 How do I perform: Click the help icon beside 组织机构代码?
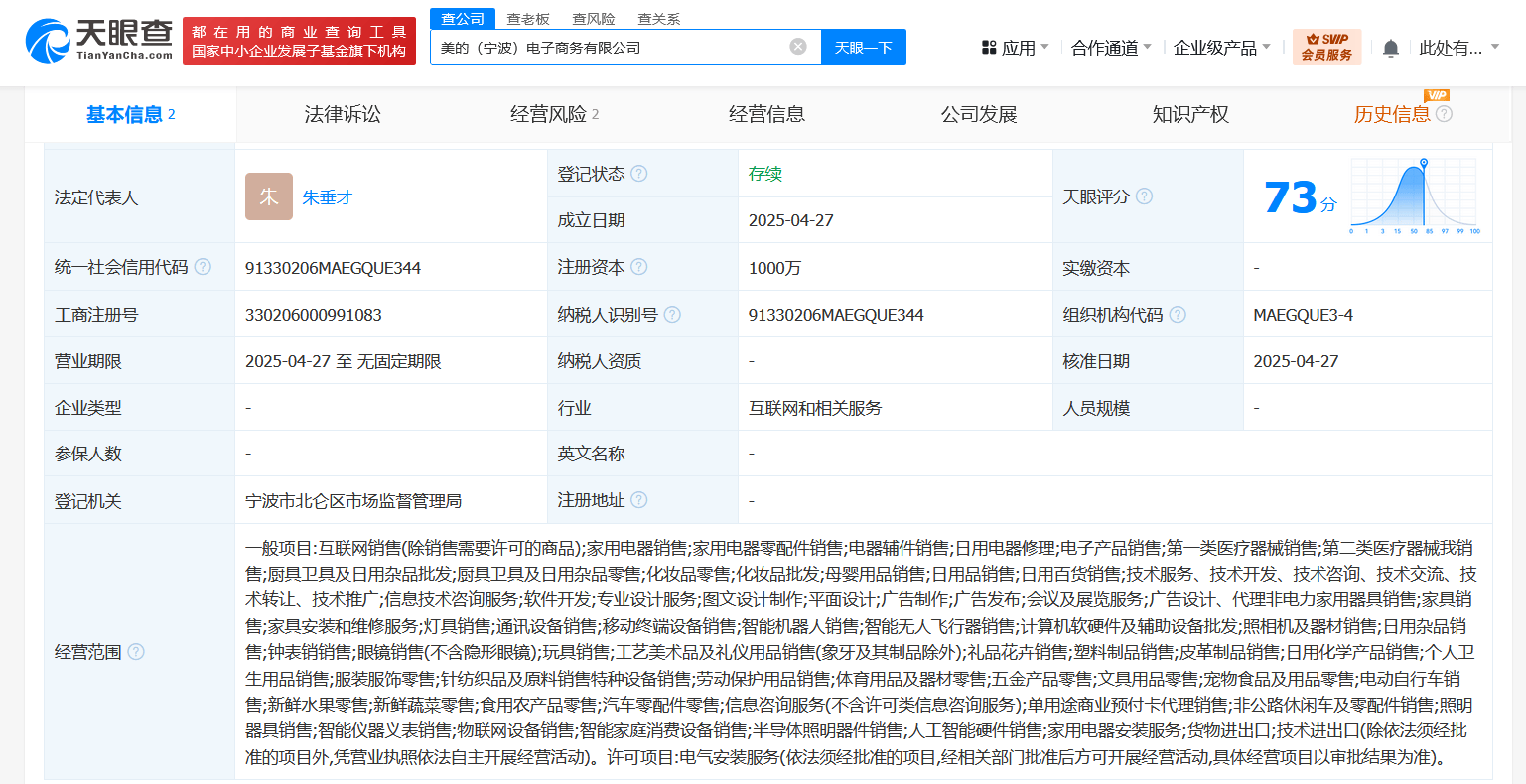tap(1178, 314)
